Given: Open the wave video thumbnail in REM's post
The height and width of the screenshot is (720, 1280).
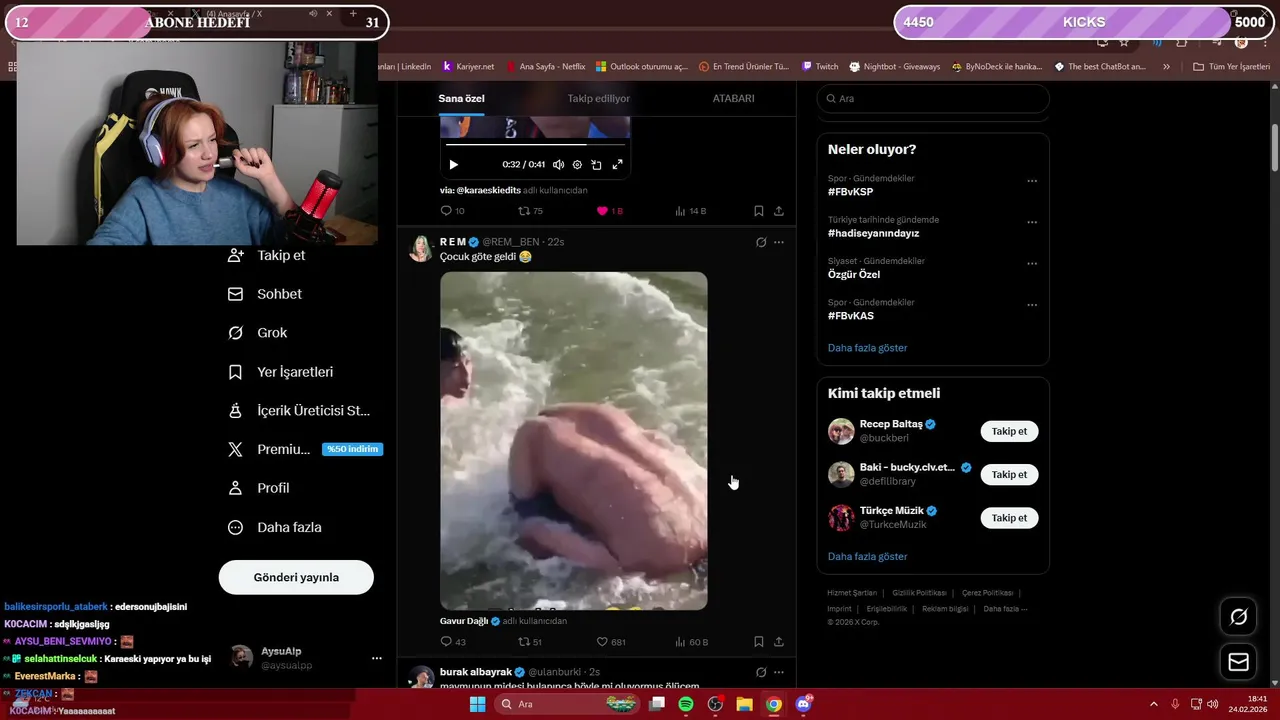Looking at the screenshot, I should tap(574, 441).
